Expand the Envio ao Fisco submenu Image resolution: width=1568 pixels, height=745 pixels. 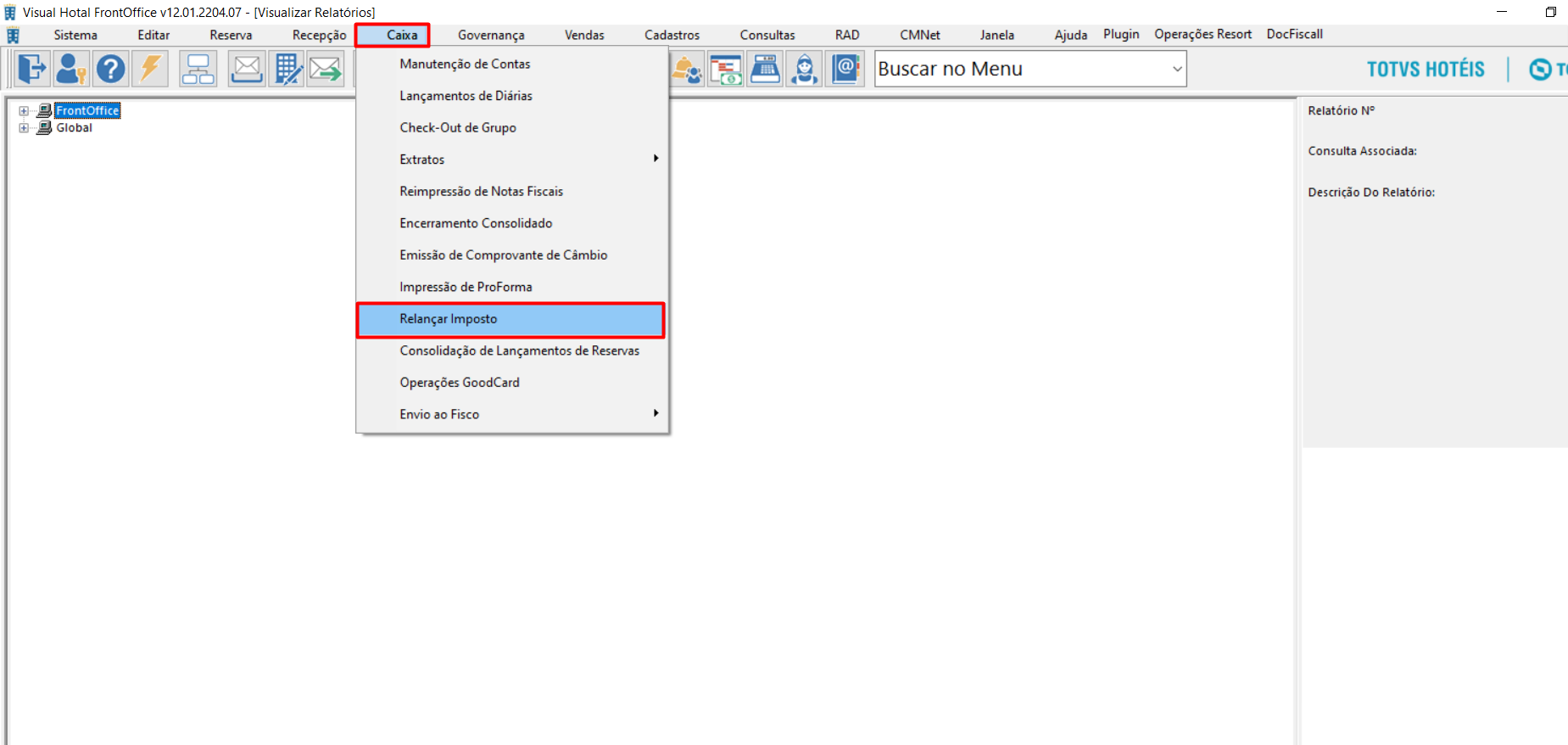tap(656, 413)
